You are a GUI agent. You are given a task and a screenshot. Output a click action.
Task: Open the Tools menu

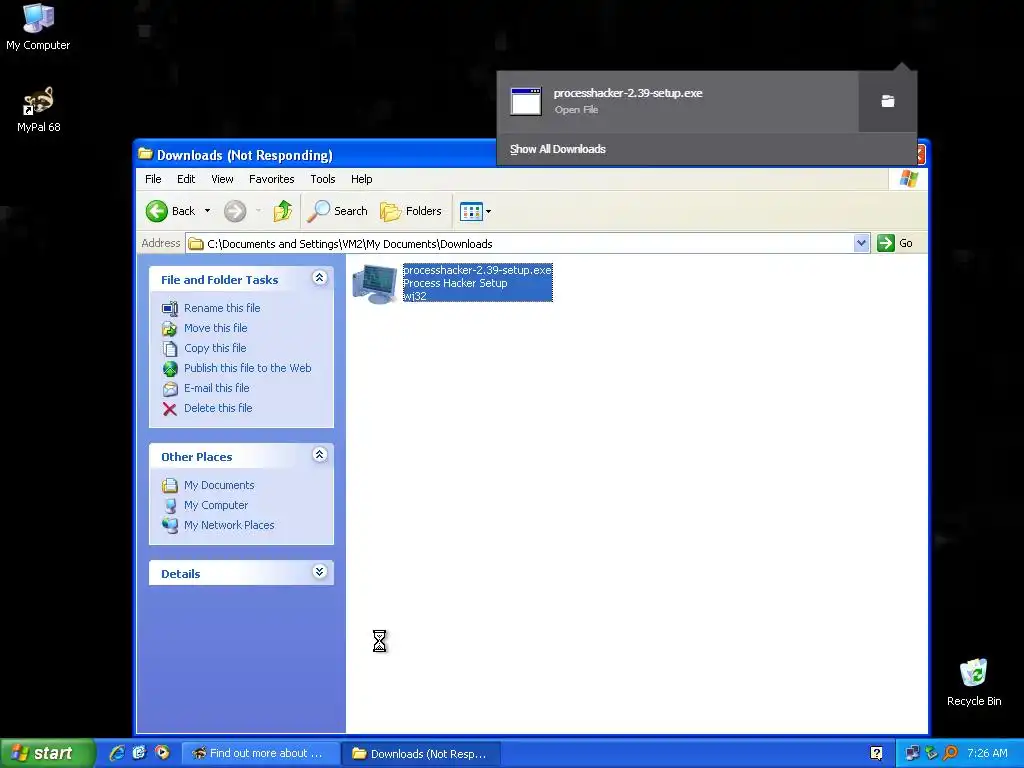pyautogui.click(x=323, y=179)
